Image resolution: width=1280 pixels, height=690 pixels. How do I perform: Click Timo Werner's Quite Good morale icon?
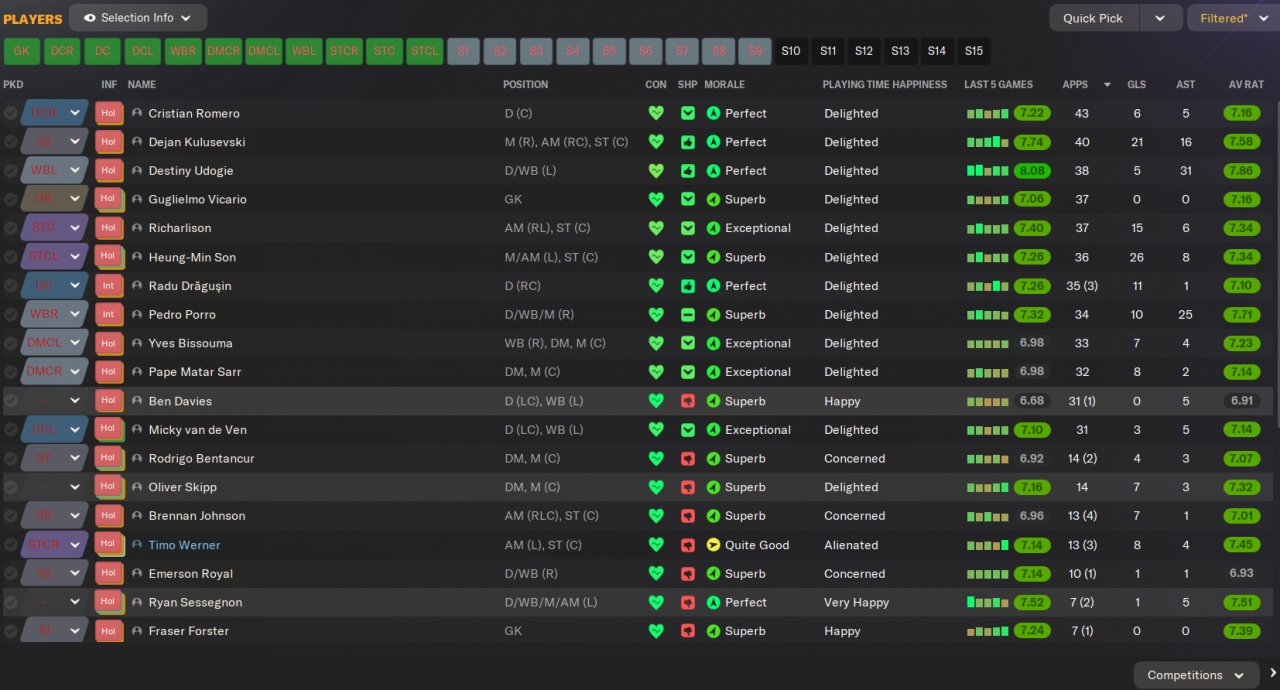(713, 545)
